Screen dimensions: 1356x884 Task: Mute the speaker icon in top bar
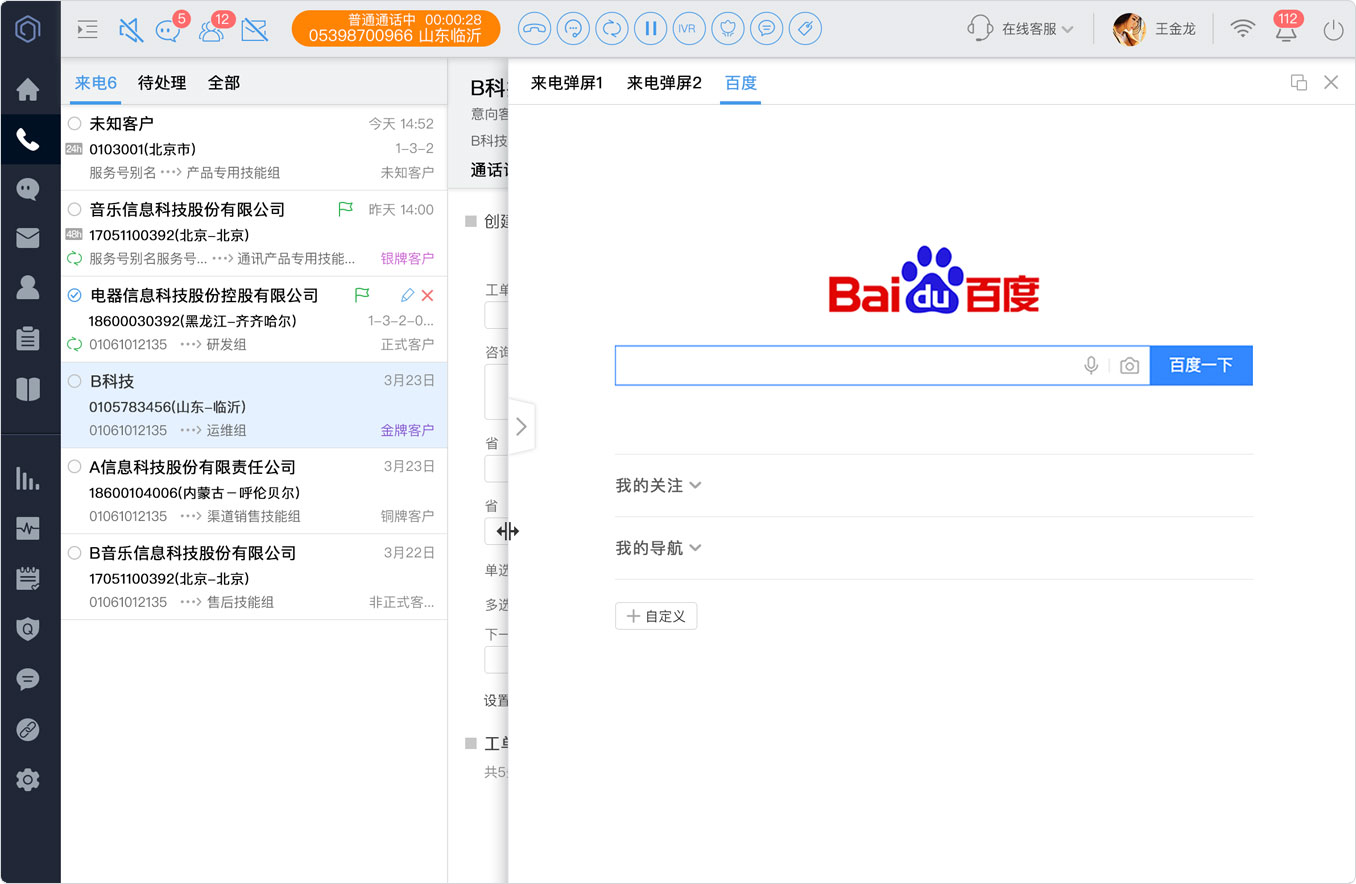click(130, 29)
